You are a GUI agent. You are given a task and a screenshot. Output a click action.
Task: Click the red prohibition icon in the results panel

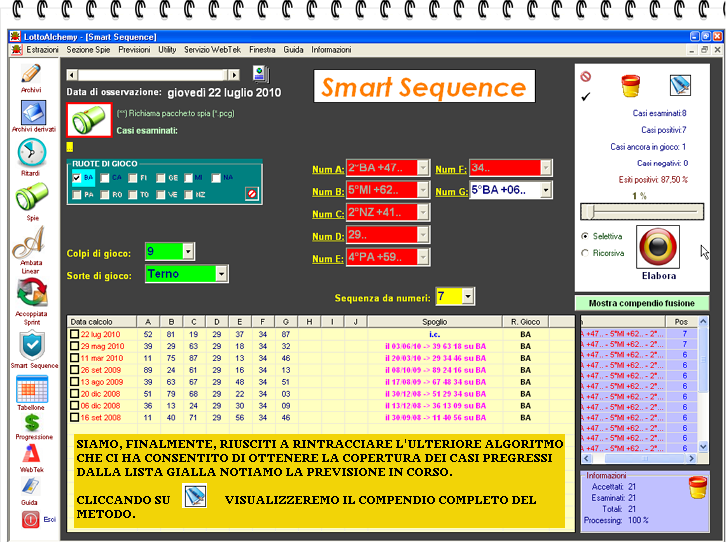click(x=586, y=76)
